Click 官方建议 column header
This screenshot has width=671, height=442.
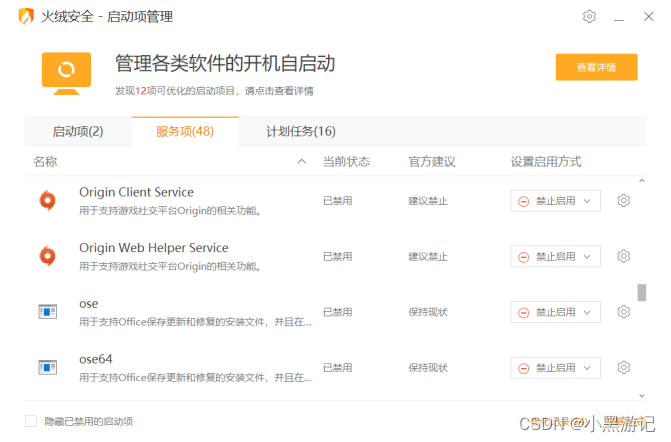(x=432, y=161)
